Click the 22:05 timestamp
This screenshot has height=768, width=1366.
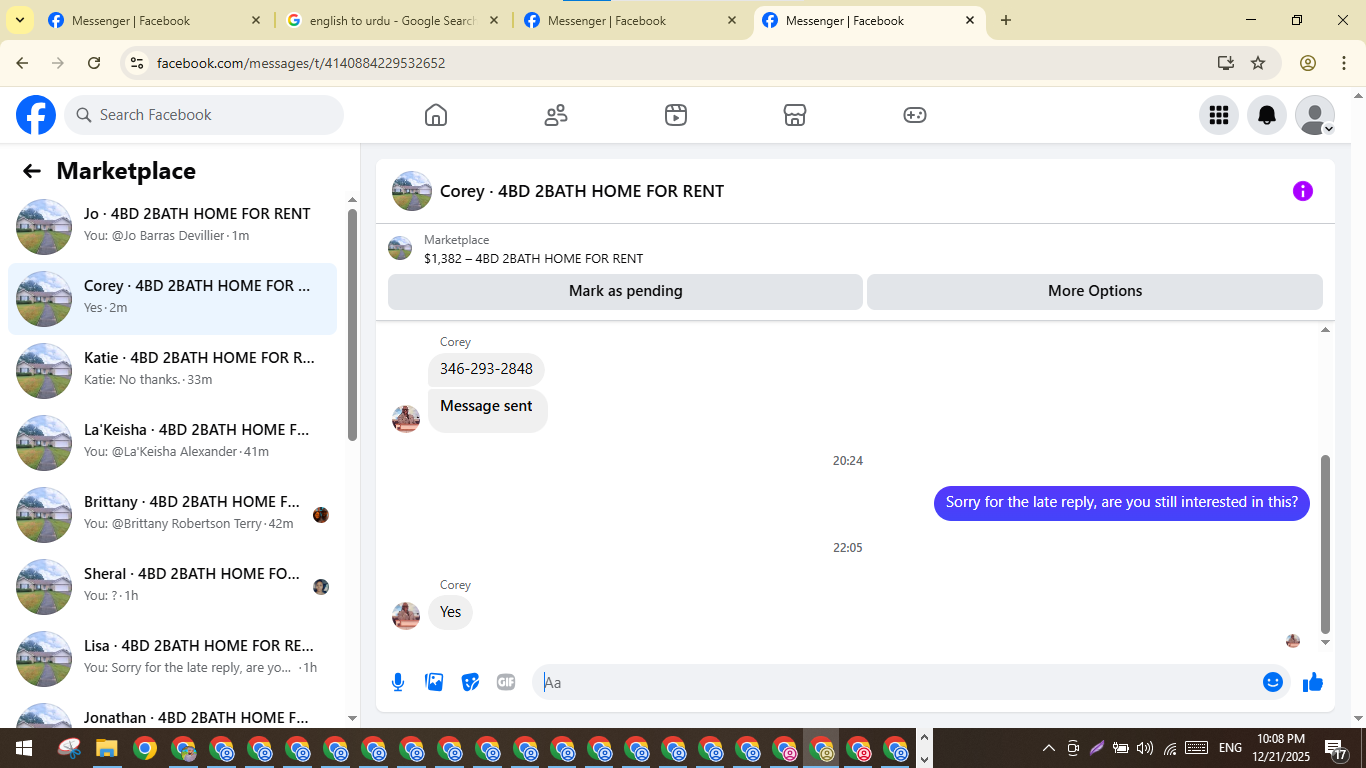tap(848, 548)
